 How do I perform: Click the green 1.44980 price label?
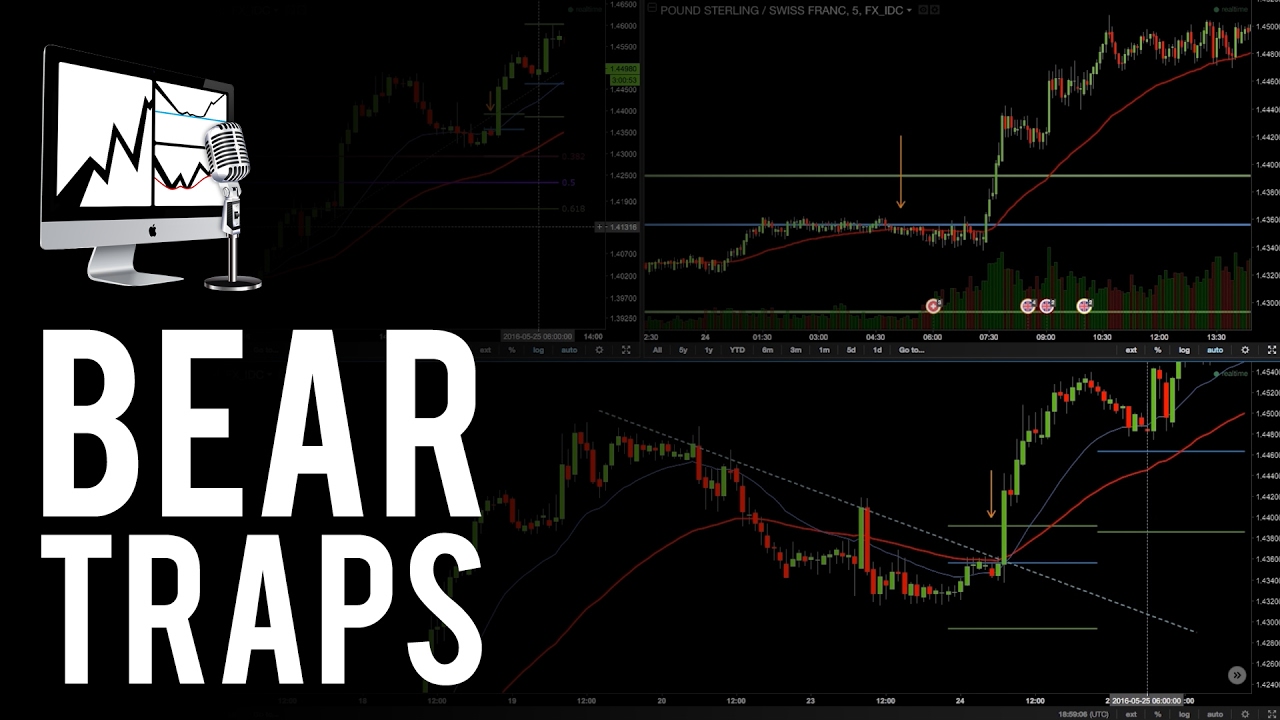click(x=622, y=69)
